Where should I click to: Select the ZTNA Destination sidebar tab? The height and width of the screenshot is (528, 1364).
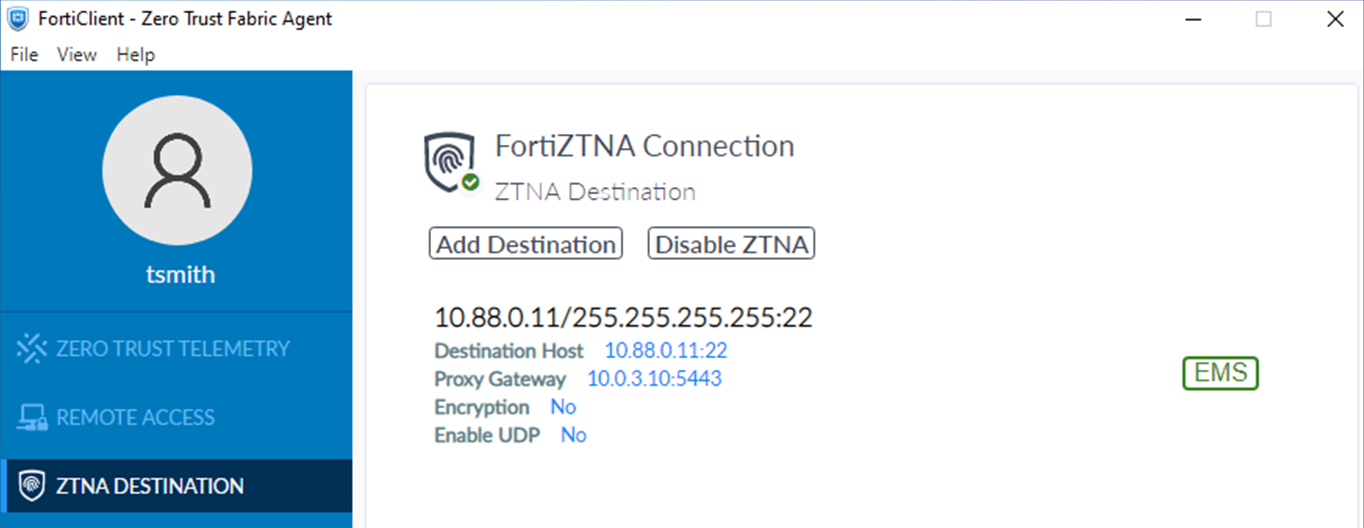point(150,487)
